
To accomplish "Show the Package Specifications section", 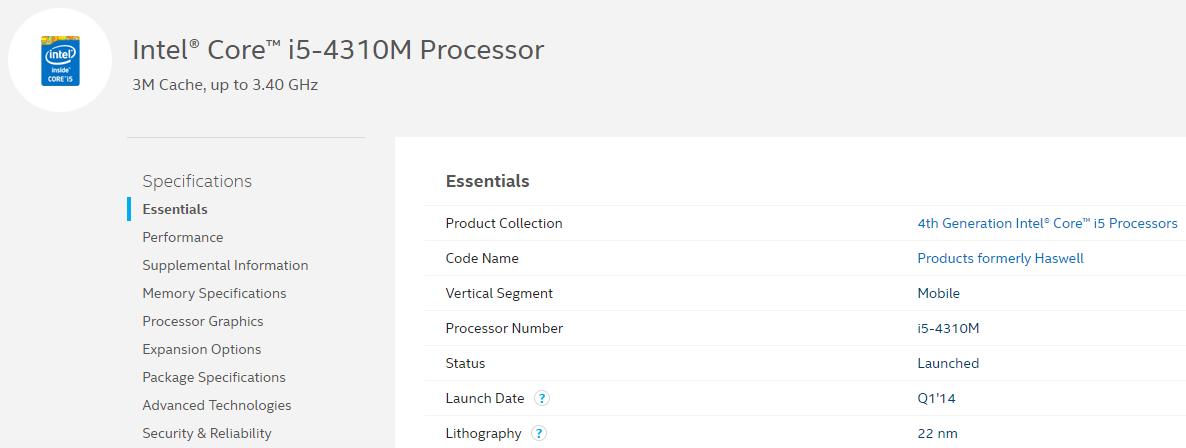I will coord(214,377).
